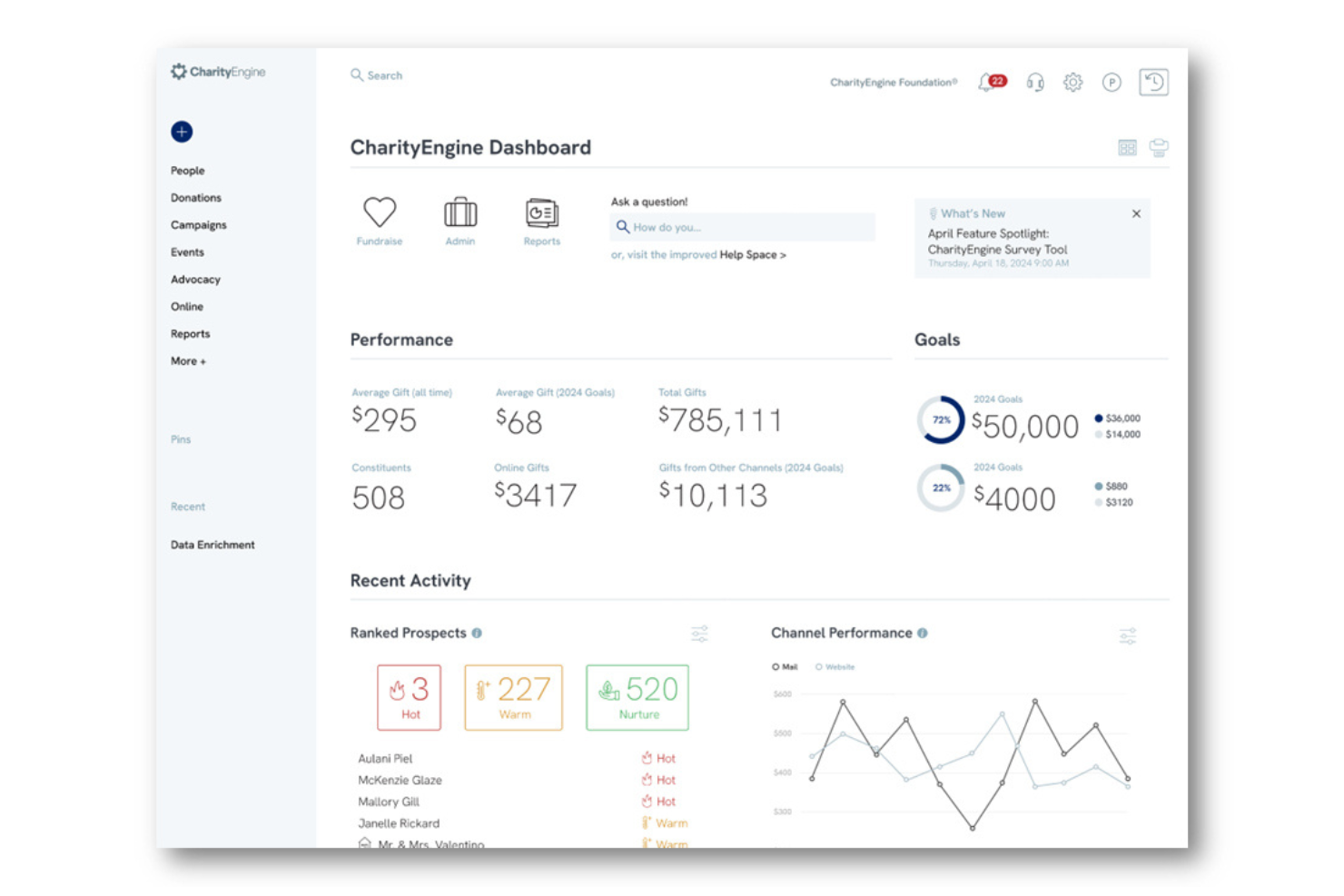Viewport: 1344px width, 896px height.
Task: Expand More + in the sidebar
Action: [189, 361]
